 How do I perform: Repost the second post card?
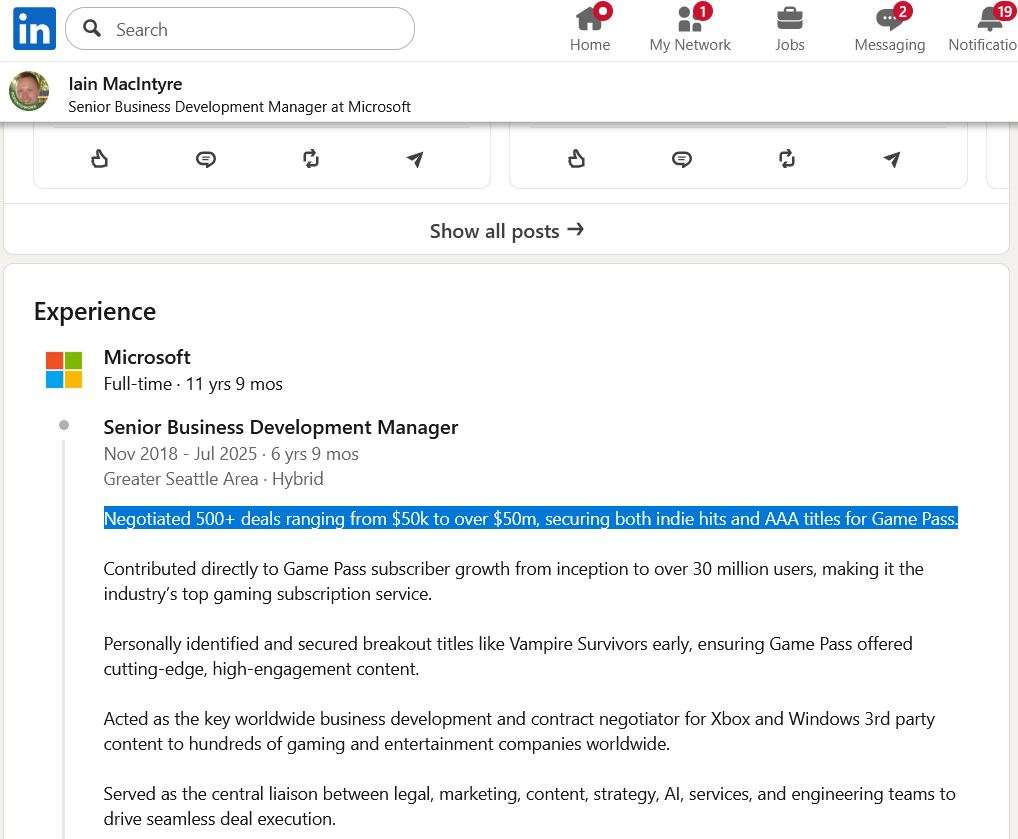click(x=787, y=159)
